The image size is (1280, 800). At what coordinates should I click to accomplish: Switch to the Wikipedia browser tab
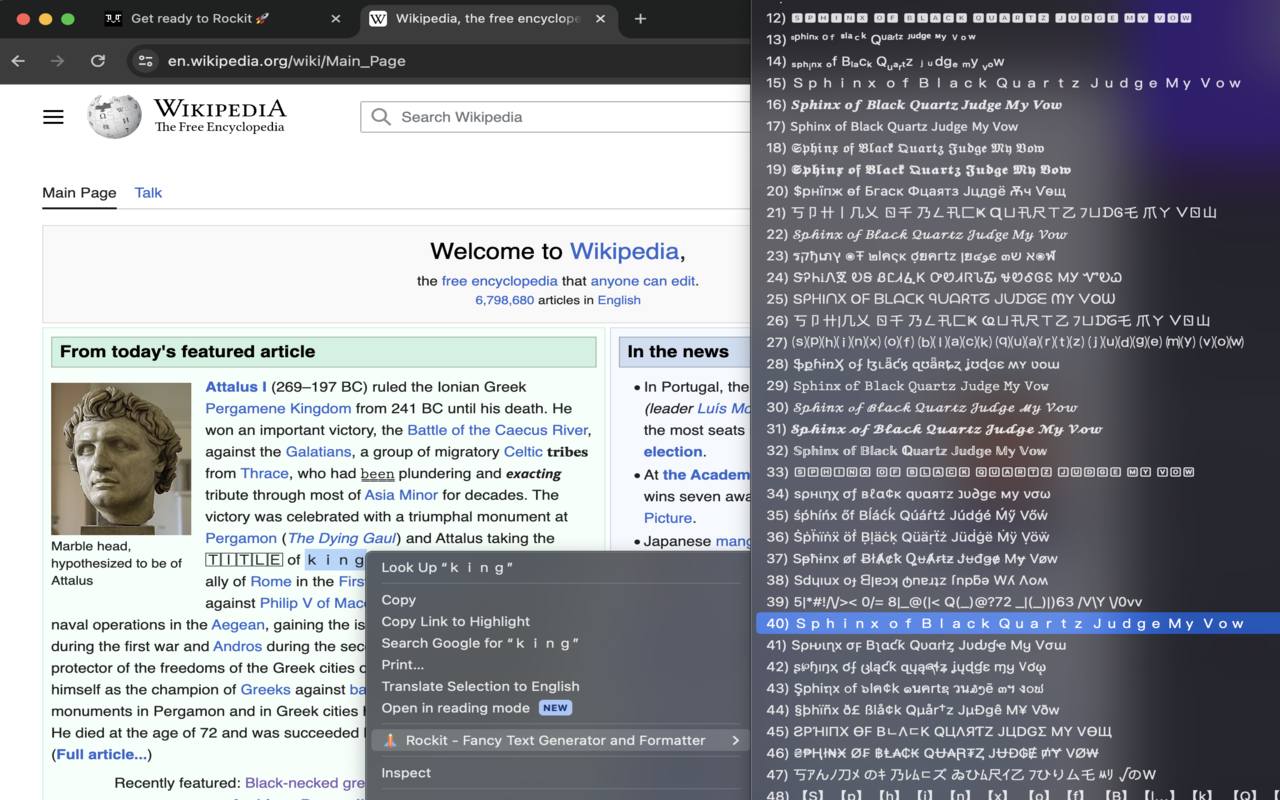[488, 19]
